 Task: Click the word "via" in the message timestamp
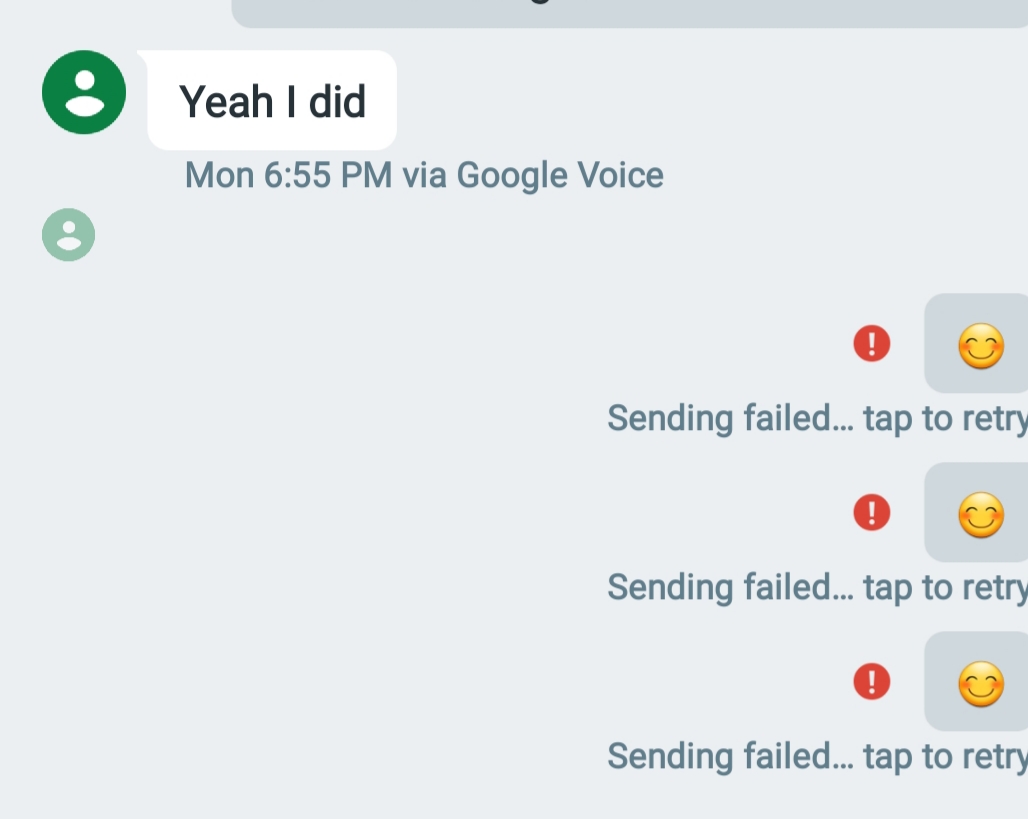point(424,176)
